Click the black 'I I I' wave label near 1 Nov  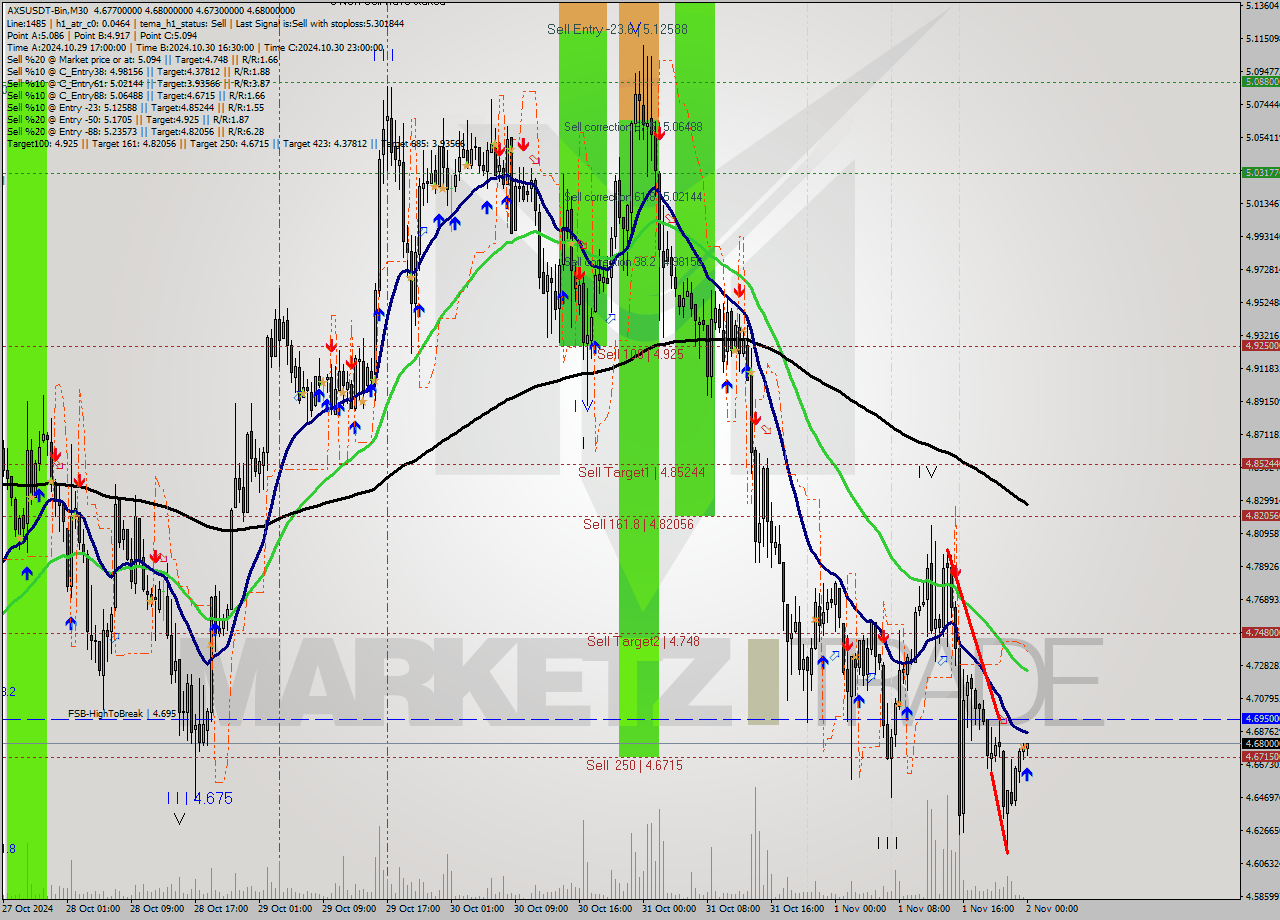tap(886, 843)
